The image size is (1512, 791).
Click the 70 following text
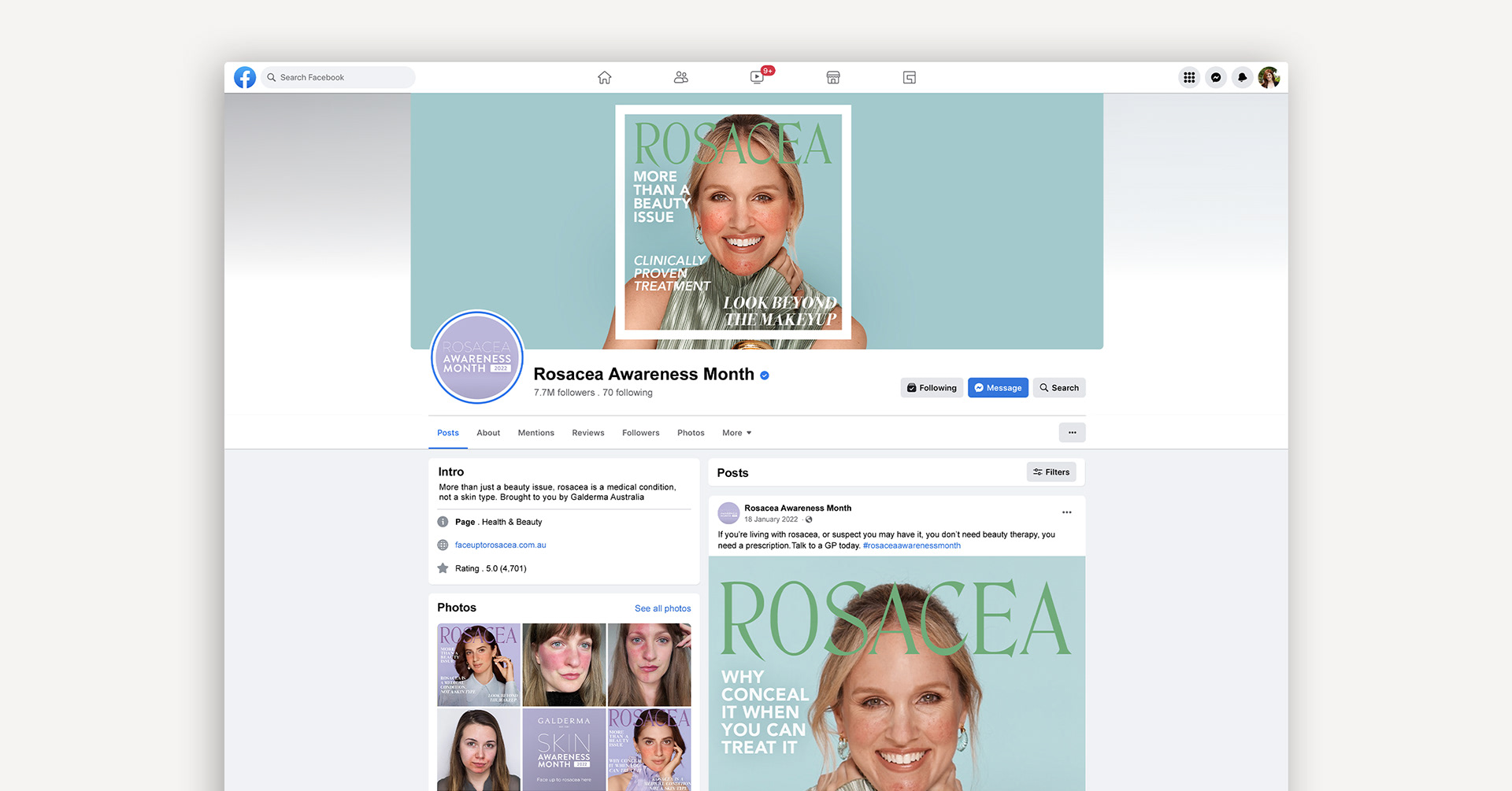pos(628,393)
